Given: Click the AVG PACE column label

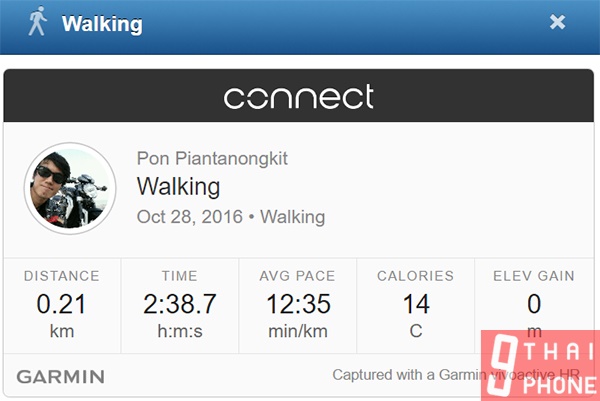Looking at the screenshot, I should pyautogui.click(x=297, y=276).
